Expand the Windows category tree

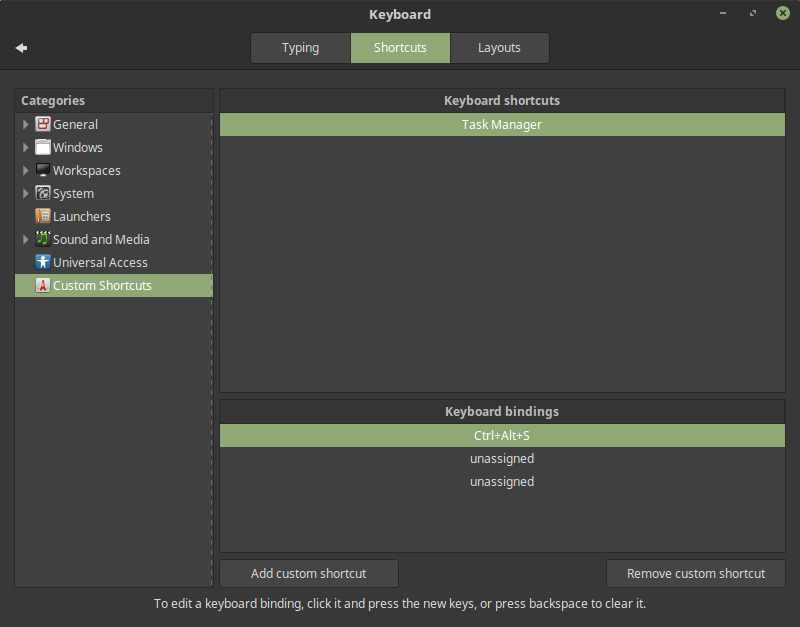25,147
